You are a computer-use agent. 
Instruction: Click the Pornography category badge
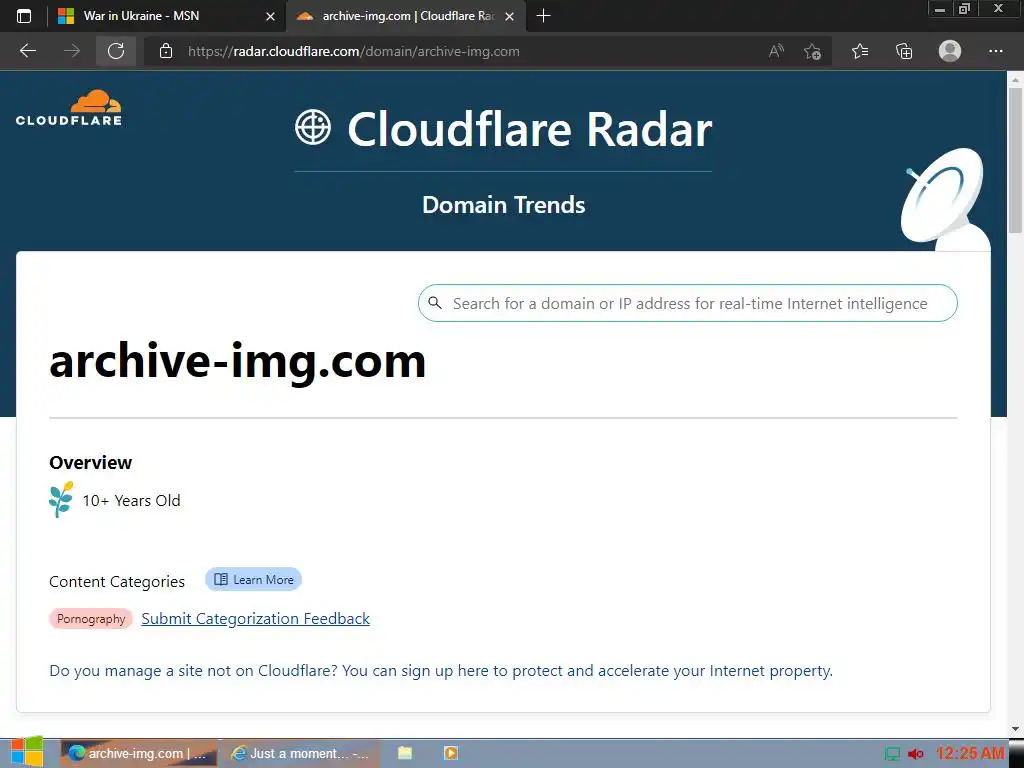(x=91, y=618)
